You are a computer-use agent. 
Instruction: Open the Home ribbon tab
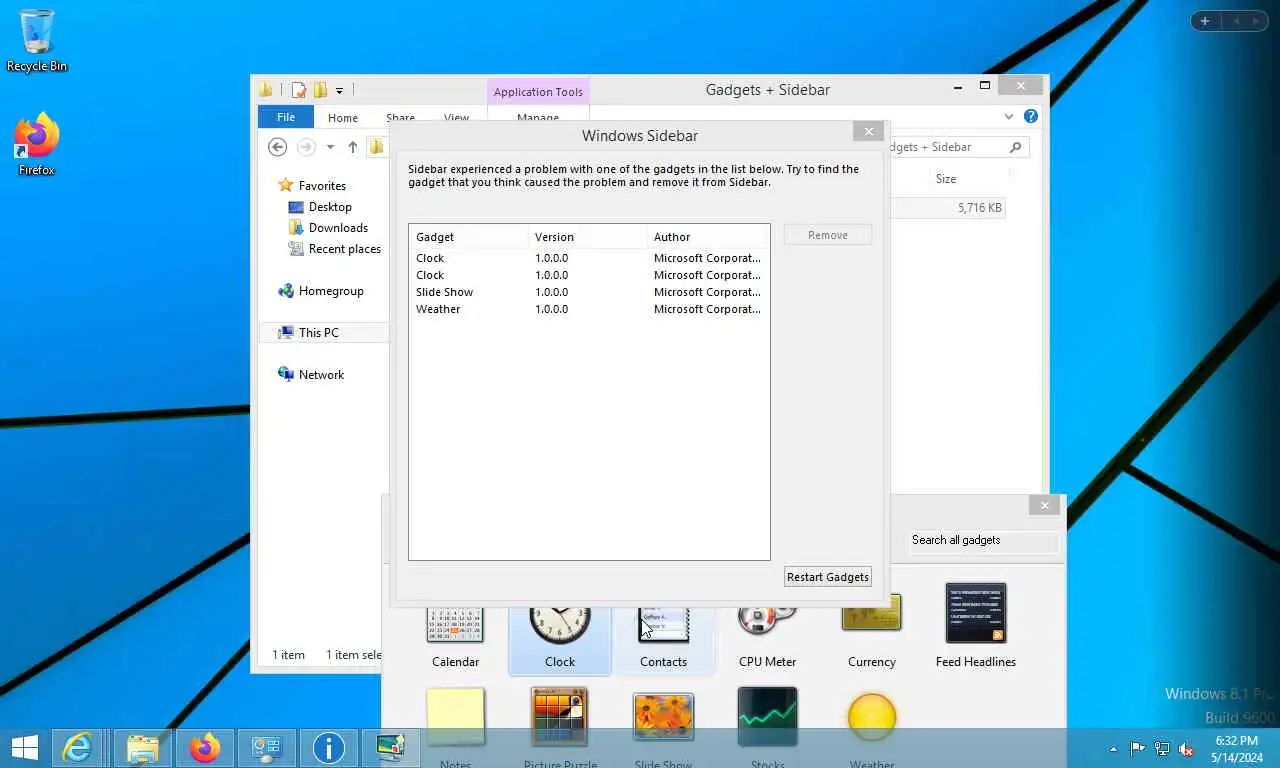(x=343, y=118)
